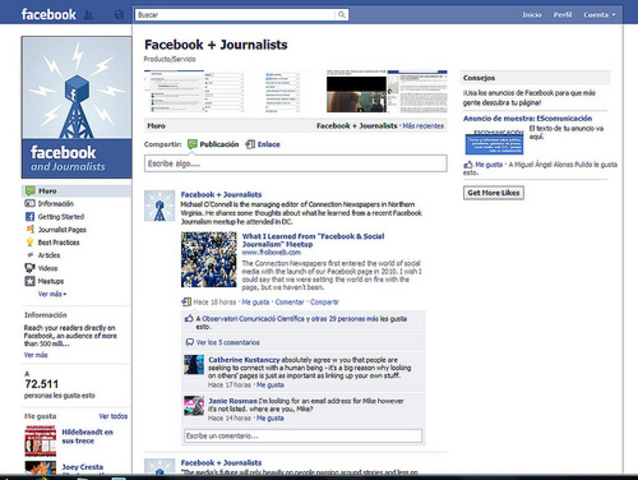Viewport: 638px width, 480px height.
Task: Open Joey Cresta page link
Action: (x=82, y=467)
